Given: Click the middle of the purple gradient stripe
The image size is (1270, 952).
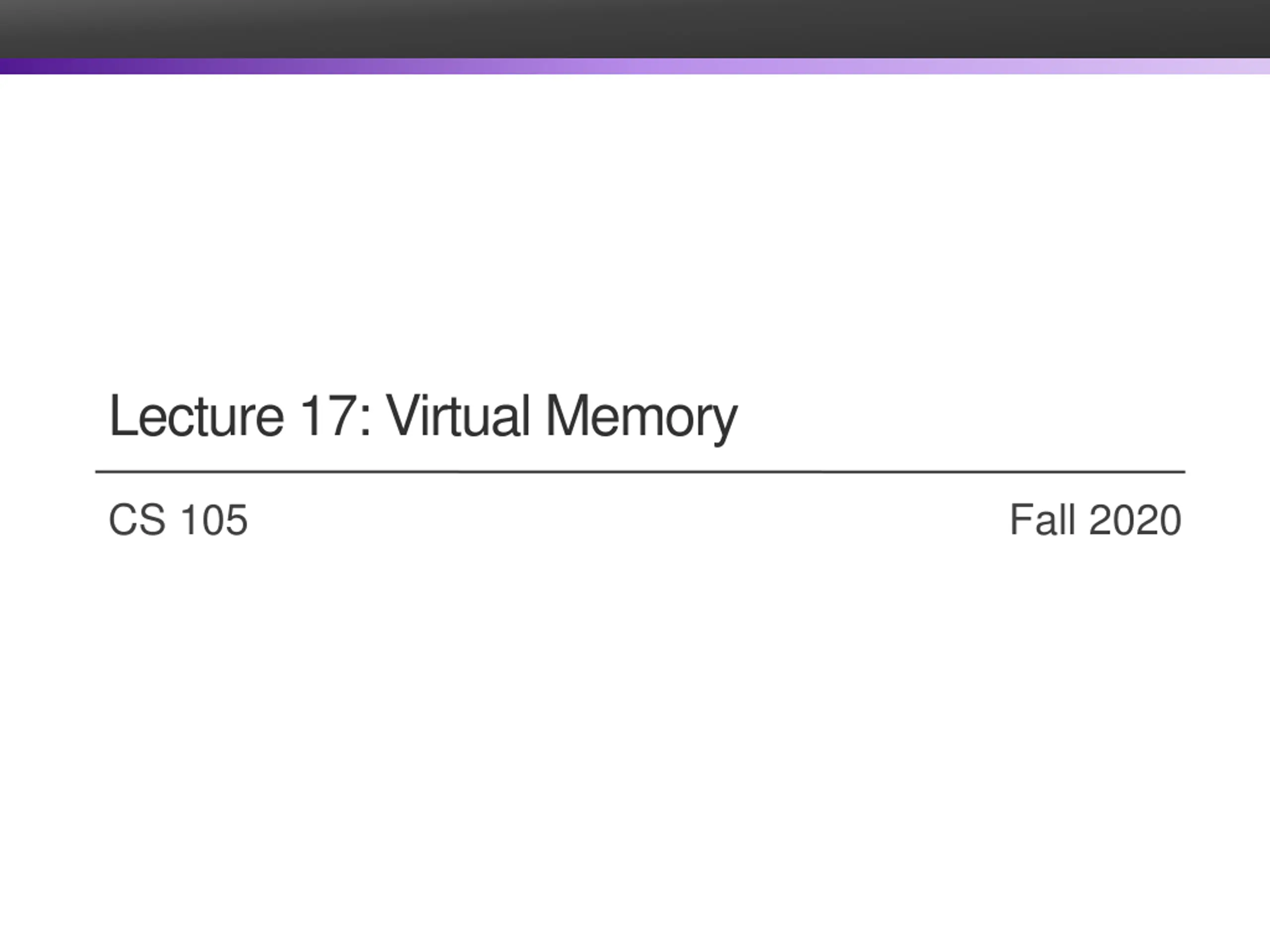Looking at the screenshot, I should (635, 66).
